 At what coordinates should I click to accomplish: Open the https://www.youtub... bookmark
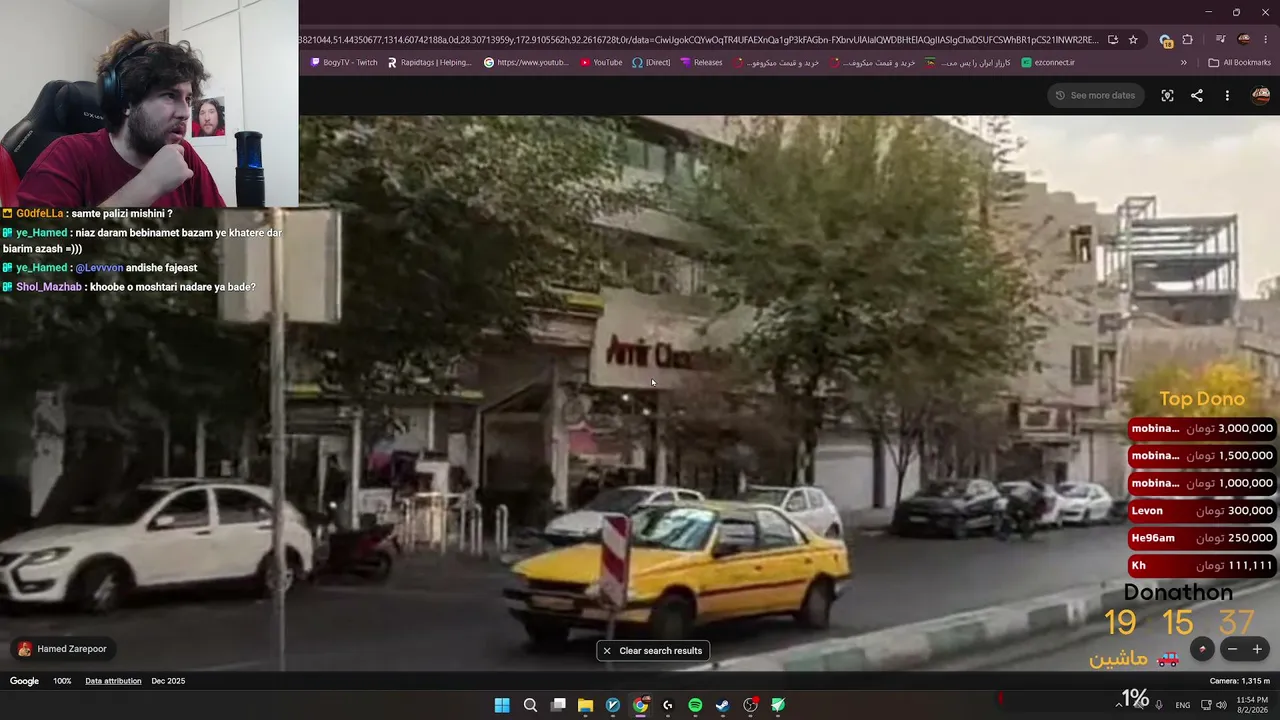click(x=526, y=62)
